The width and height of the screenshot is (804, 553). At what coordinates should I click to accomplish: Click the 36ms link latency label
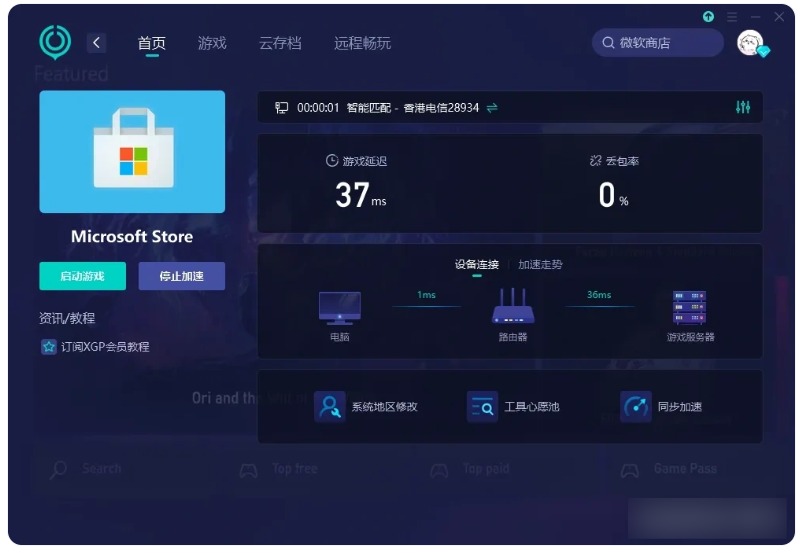click(599, 294)
